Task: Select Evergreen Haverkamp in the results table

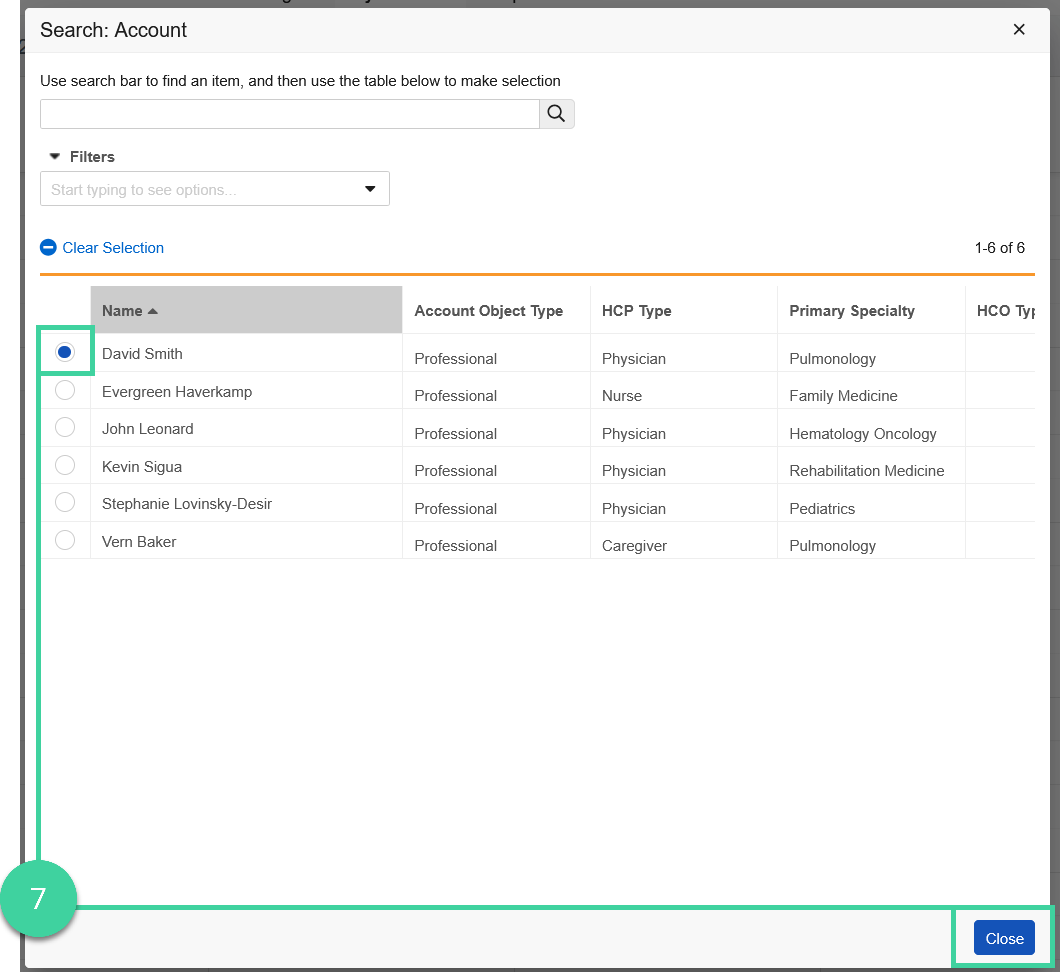Action: (x=64, y=390)
